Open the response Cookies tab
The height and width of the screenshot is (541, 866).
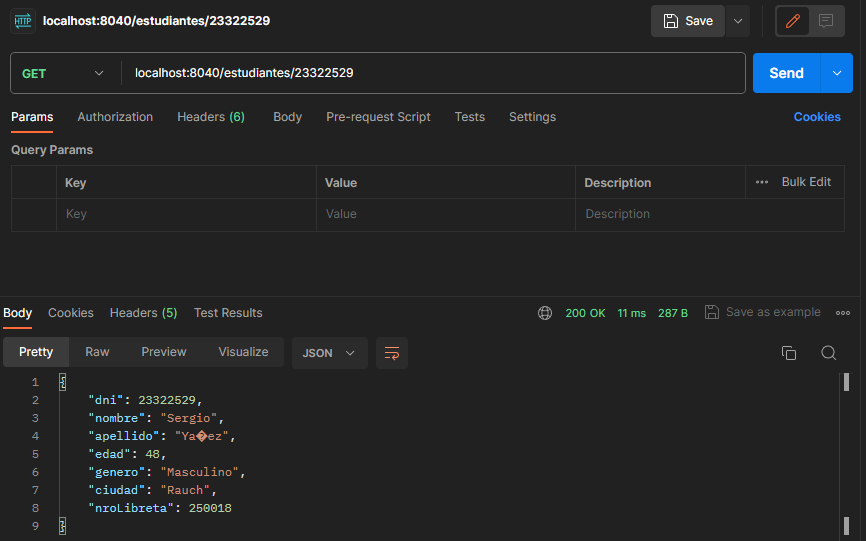tap(71, 313)
